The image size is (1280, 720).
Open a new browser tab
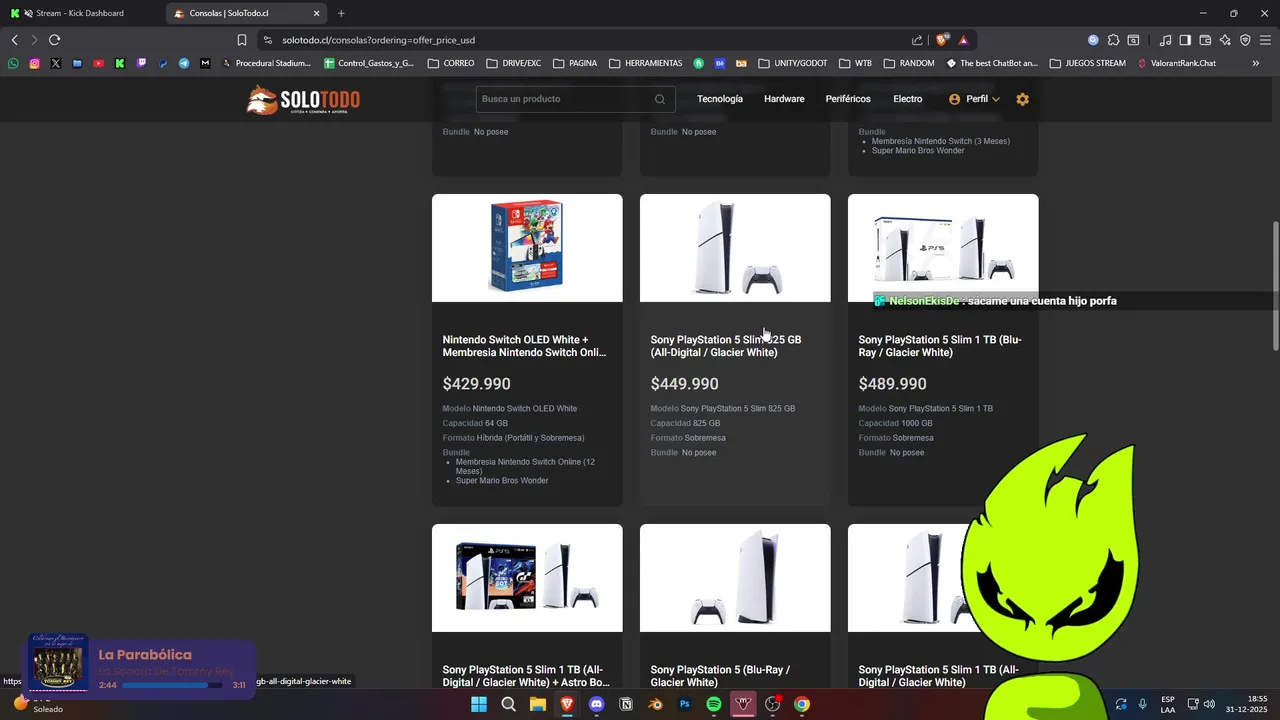pyautogui.click(x=341, y=13)
